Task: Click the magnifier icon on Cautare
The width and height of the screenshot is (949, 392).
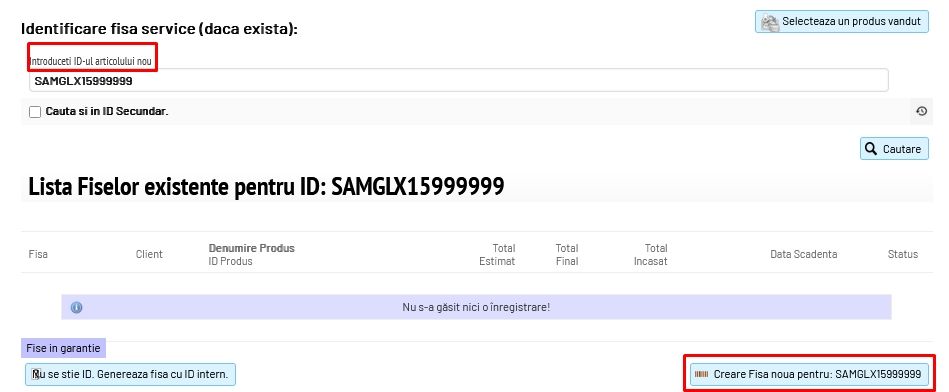Action: click(x=871, y=149)
